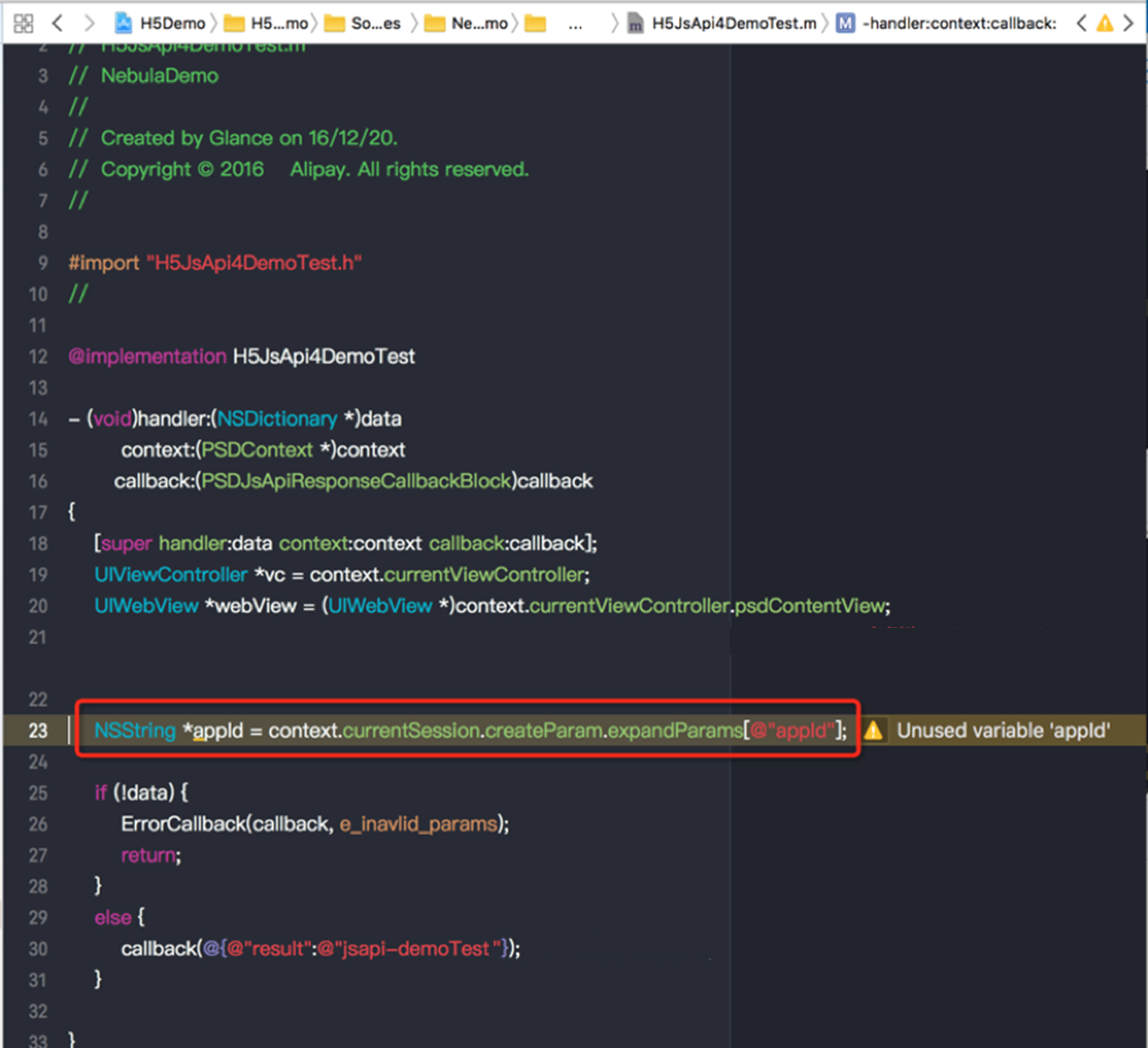Viewport: 1148px width, 1048px height.
Task: Jump to next issue arrow
Action: coord(1128,23)
